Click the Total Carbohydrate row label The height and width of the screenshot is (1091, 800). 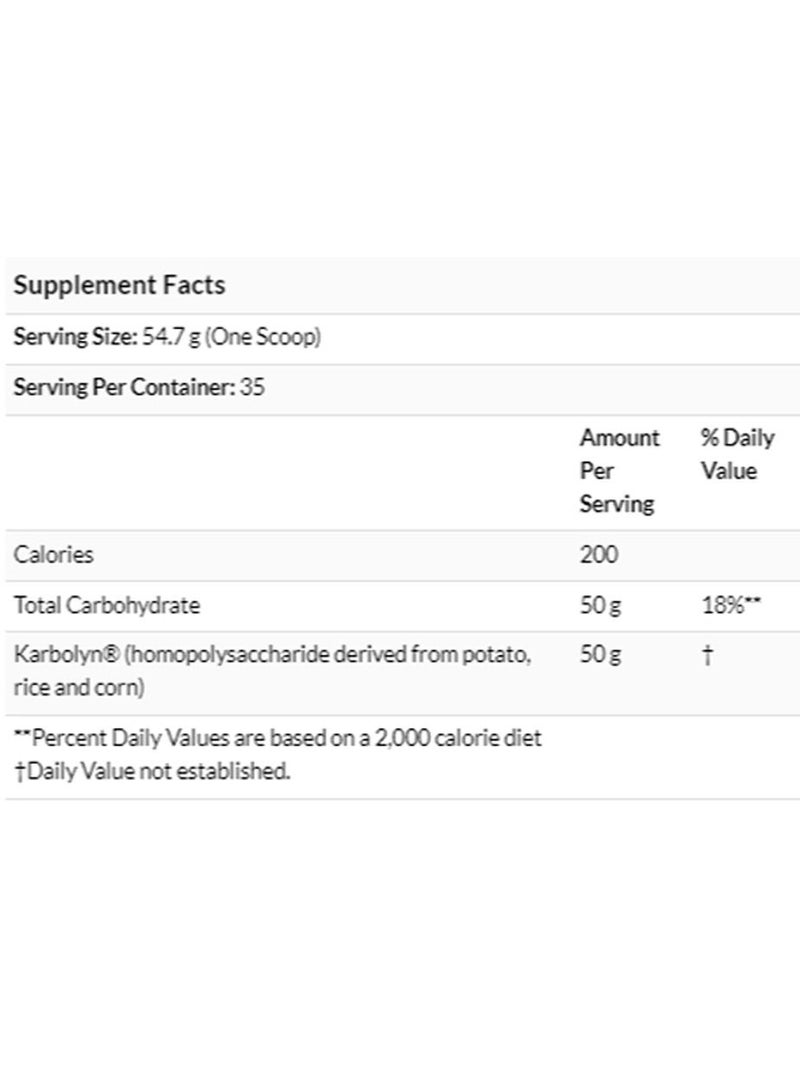pos(107,605)
